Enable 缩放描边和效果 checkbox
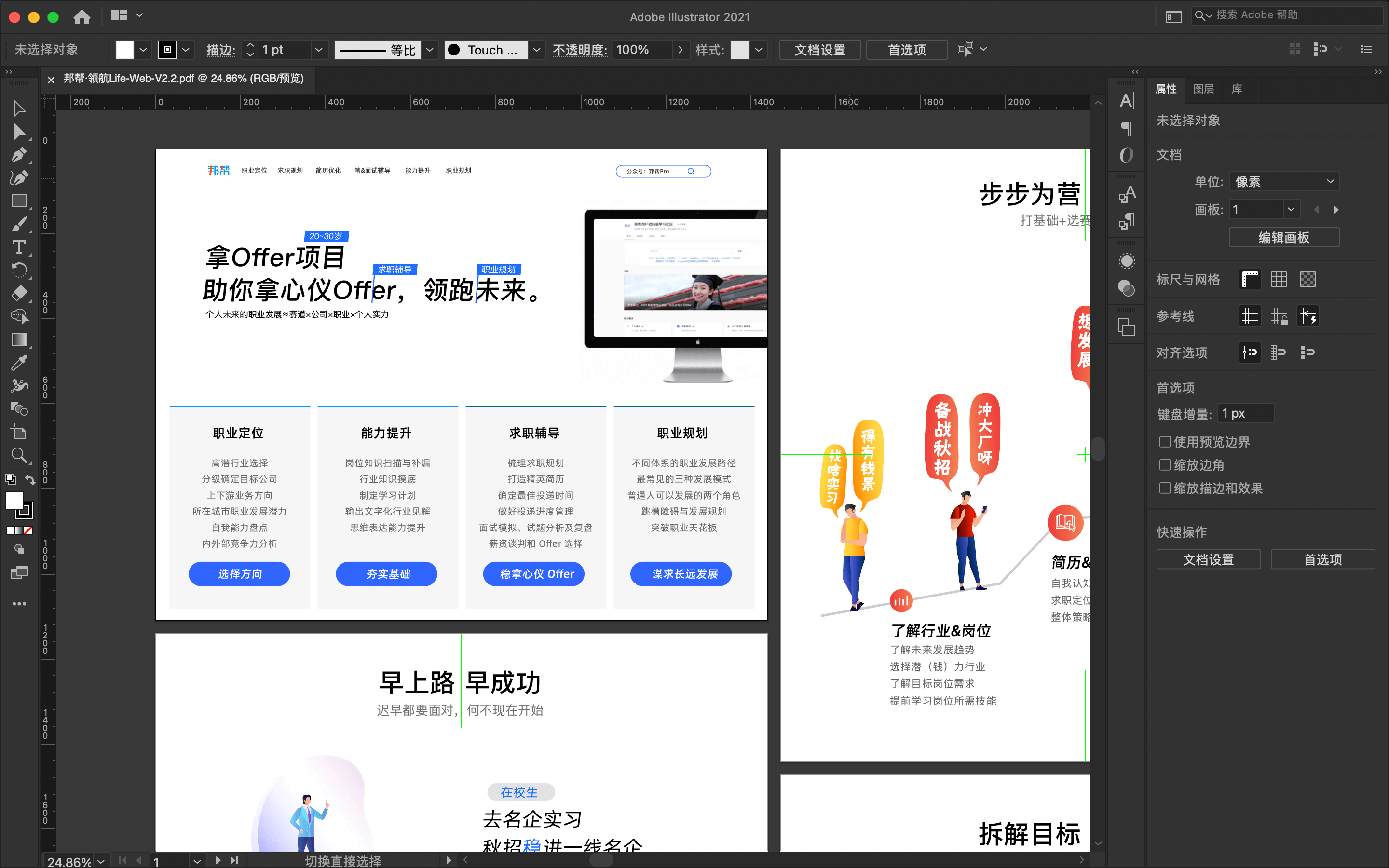 (1165, 488)
